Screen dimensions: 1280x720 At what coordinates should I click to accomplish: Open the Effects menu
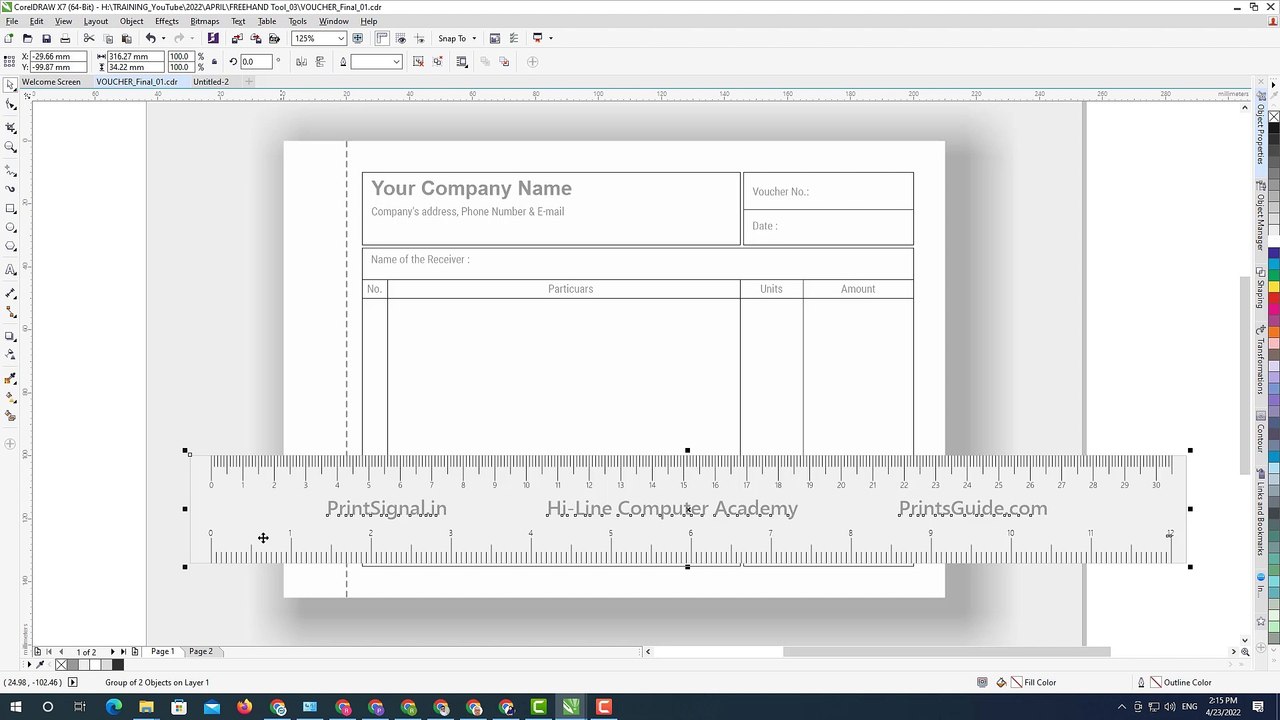[x=167, y=21]
